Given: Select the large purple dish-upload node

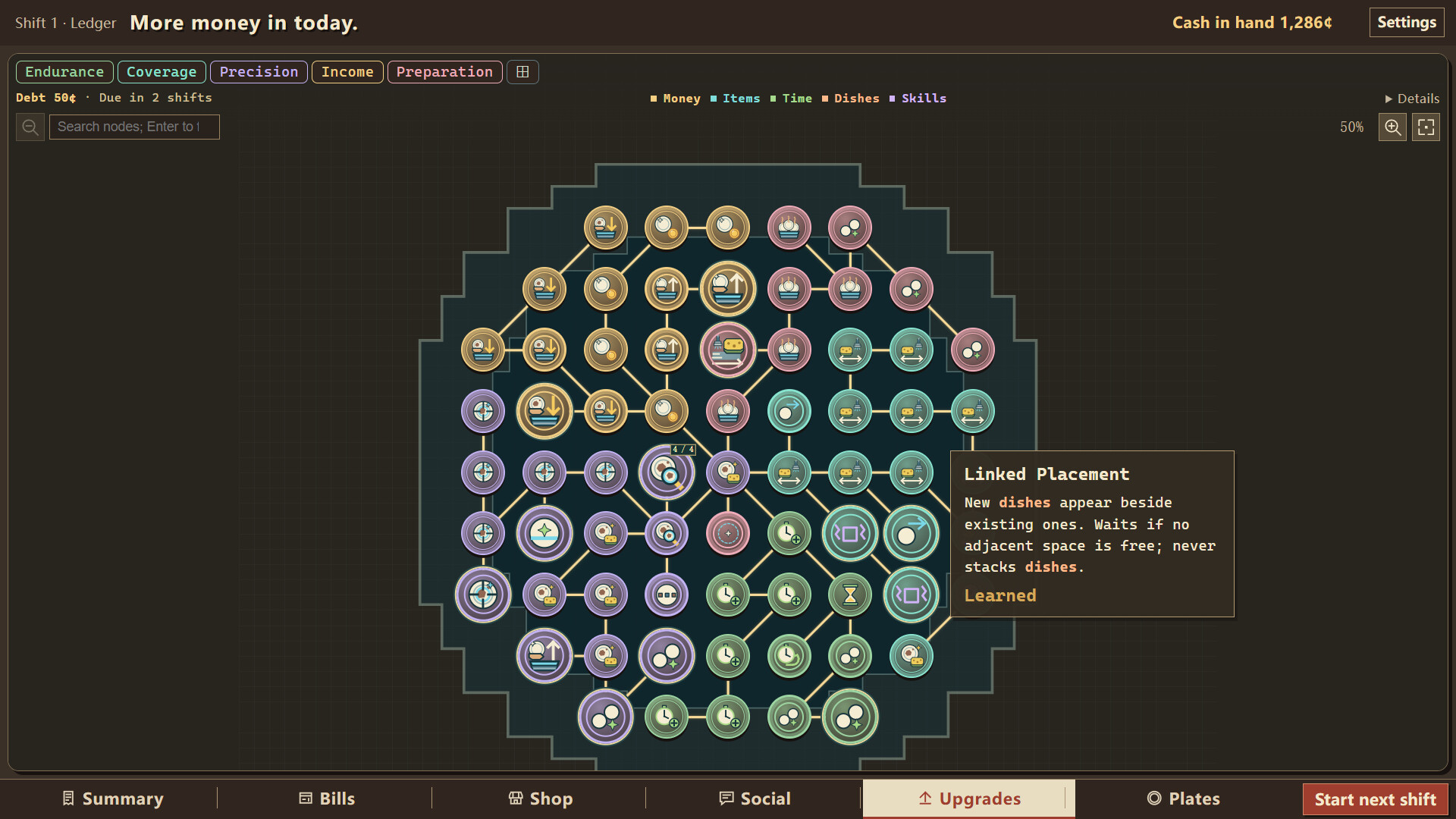Looking at the screenshot, I should pos(544,656).
